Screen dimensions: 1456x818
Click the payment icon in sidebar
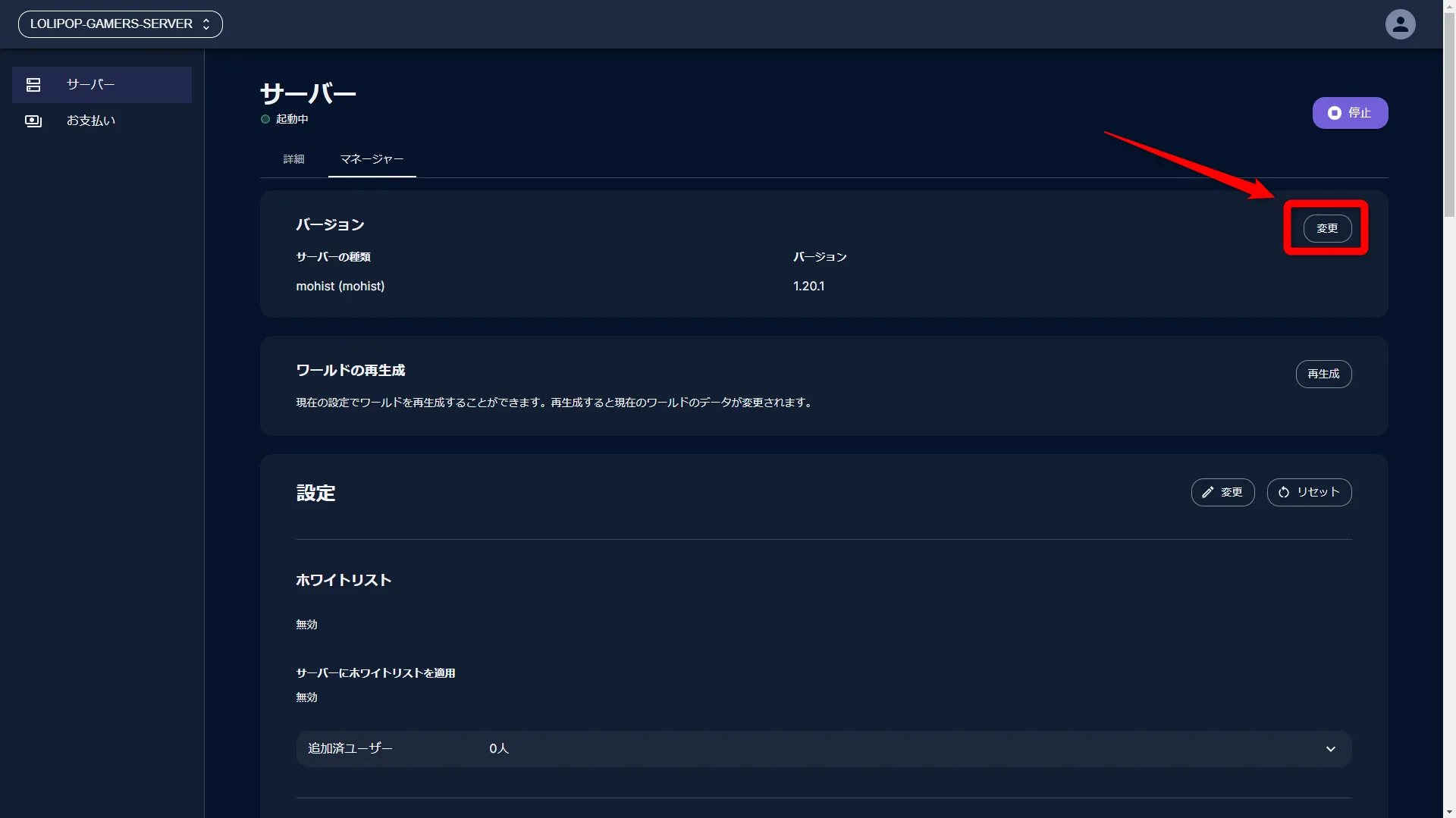(33, 121)
